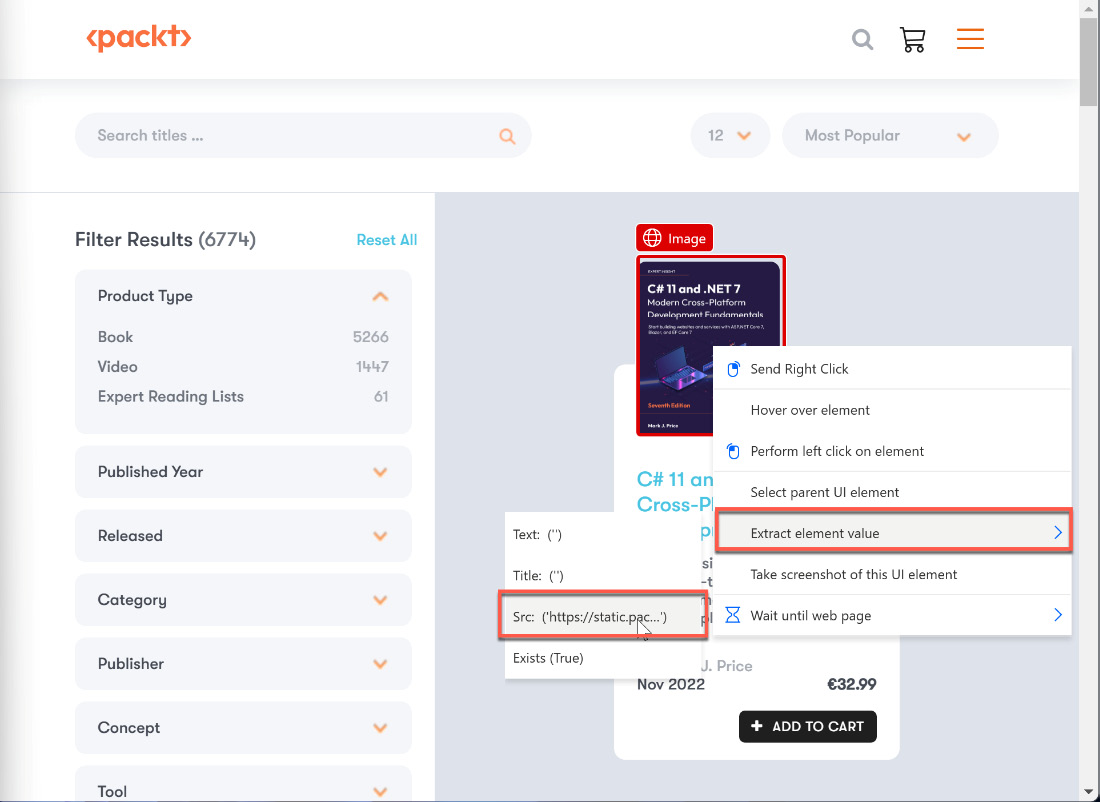Click the €32.99 price text

[x=852, y=684]
